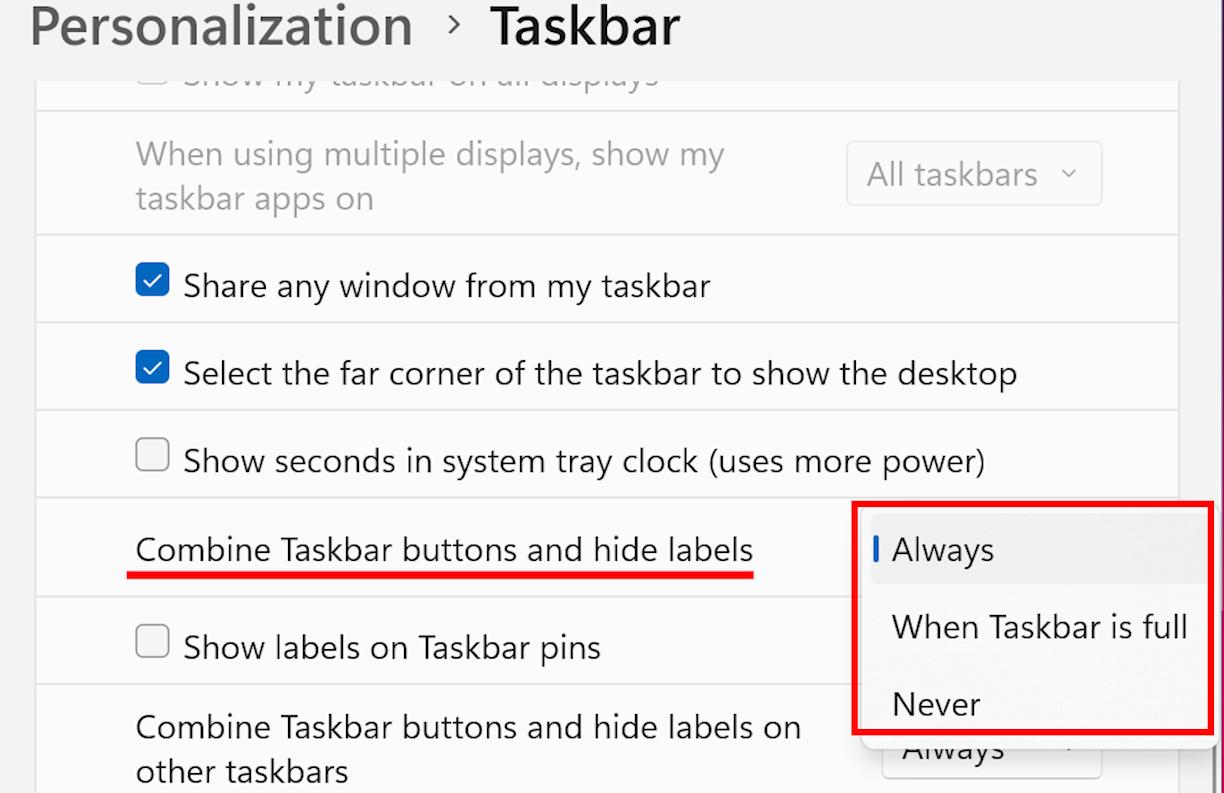Pick Never from the dropdown list
The width and height of the screenshot is (1224, 793).
[936, 704]
